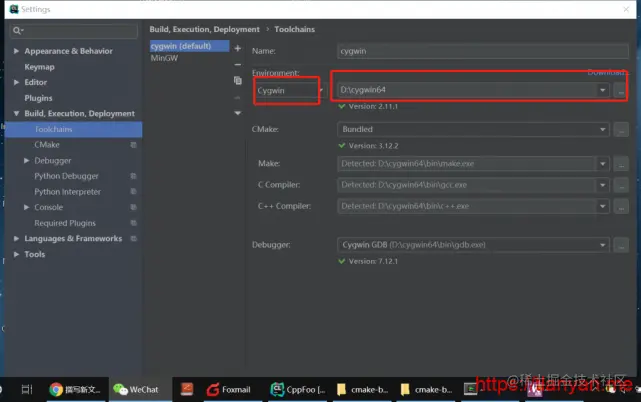Image resolution: width=641 pixels, height=402 pixels.
Task: Expand Languages & Frameworks section
Action: tap(16, 238)
